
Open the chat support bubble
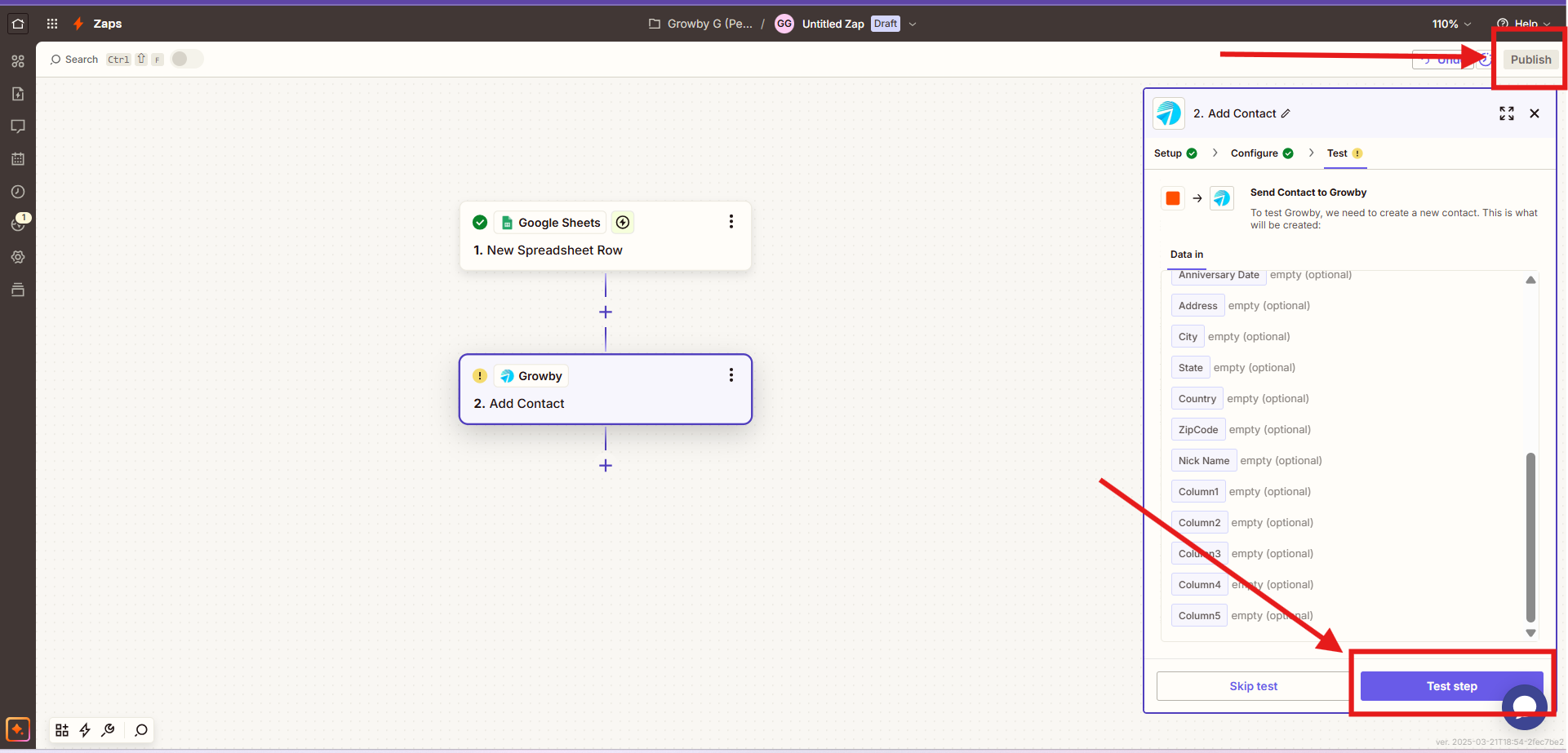pyautogui.click(x=1524, y=706)
